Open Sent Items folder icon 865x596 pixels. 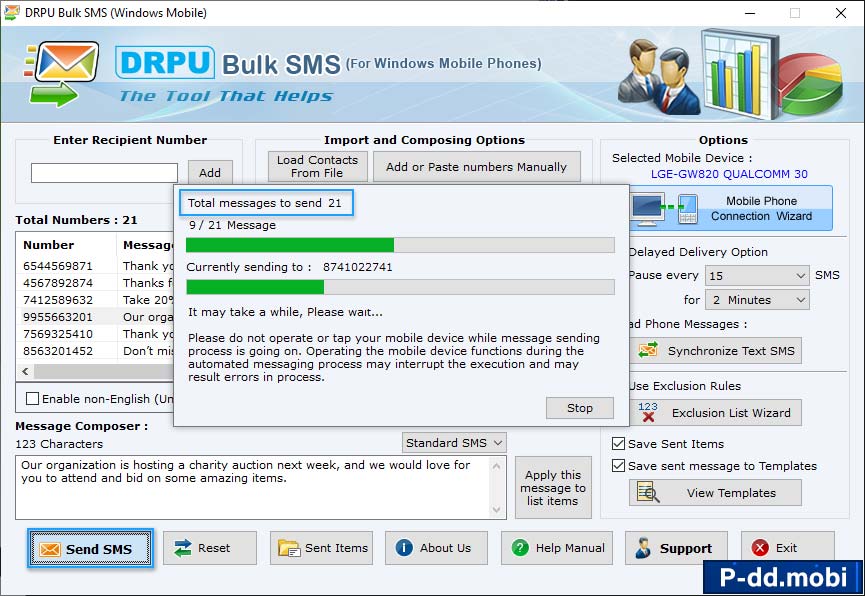click(x=289, y=548)
